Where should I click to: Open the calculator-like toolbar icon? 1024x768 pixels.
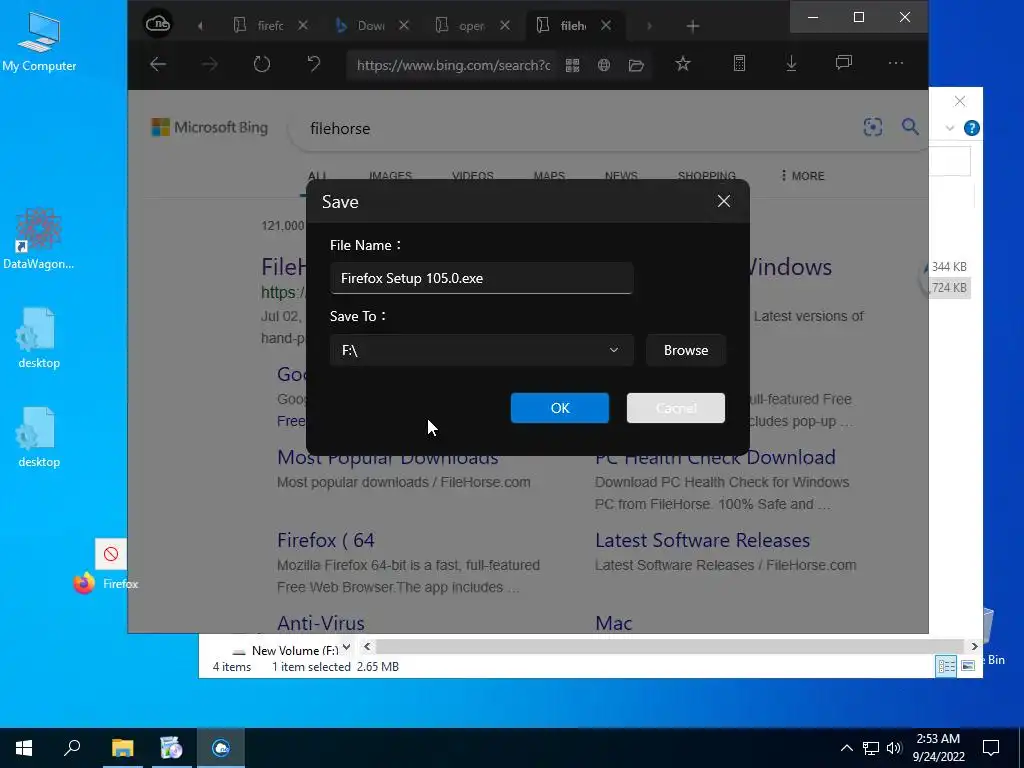click(x=739, y=63)
